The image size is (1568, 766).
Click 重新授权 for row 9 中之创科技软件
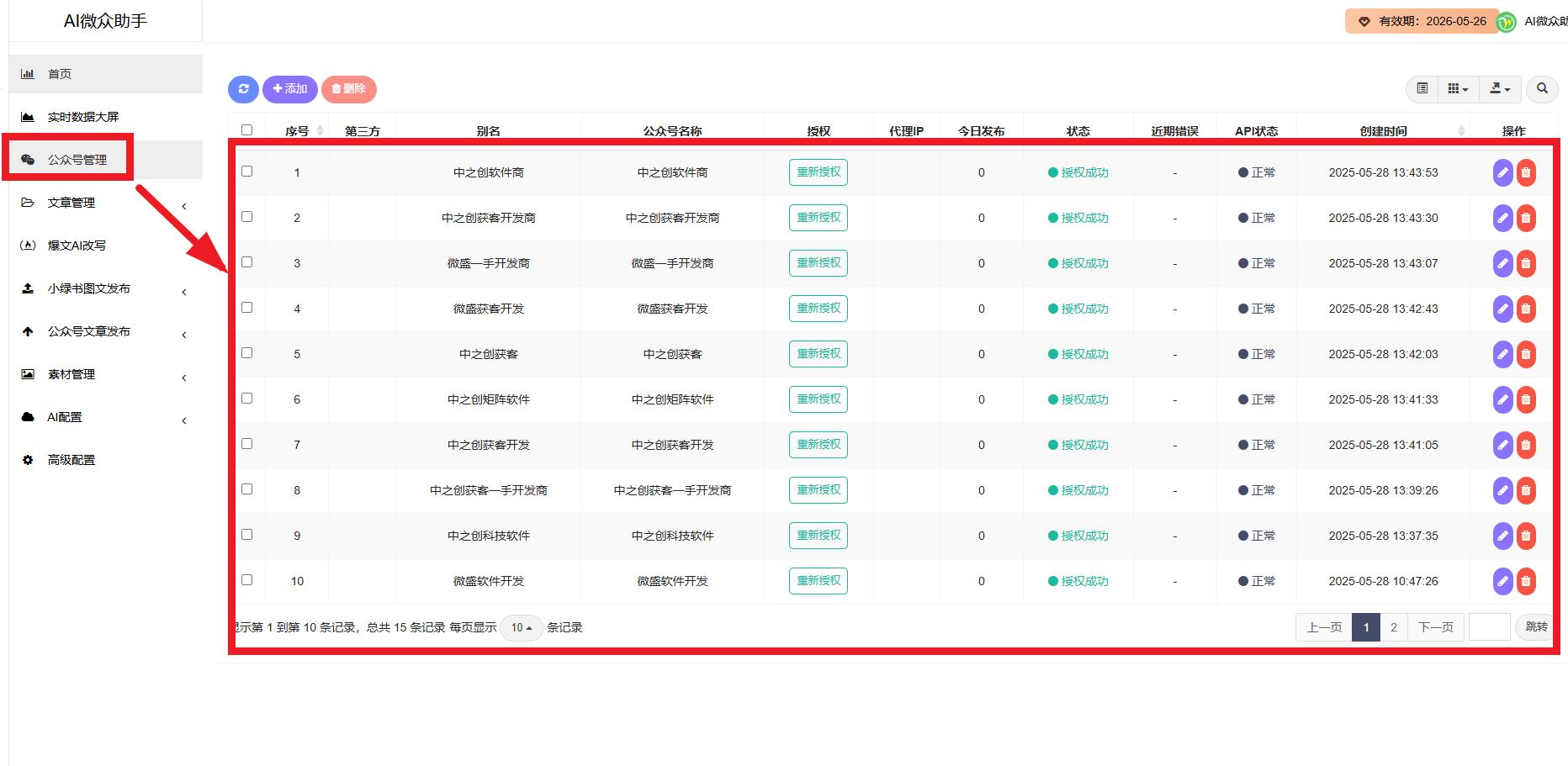point(818,536)
